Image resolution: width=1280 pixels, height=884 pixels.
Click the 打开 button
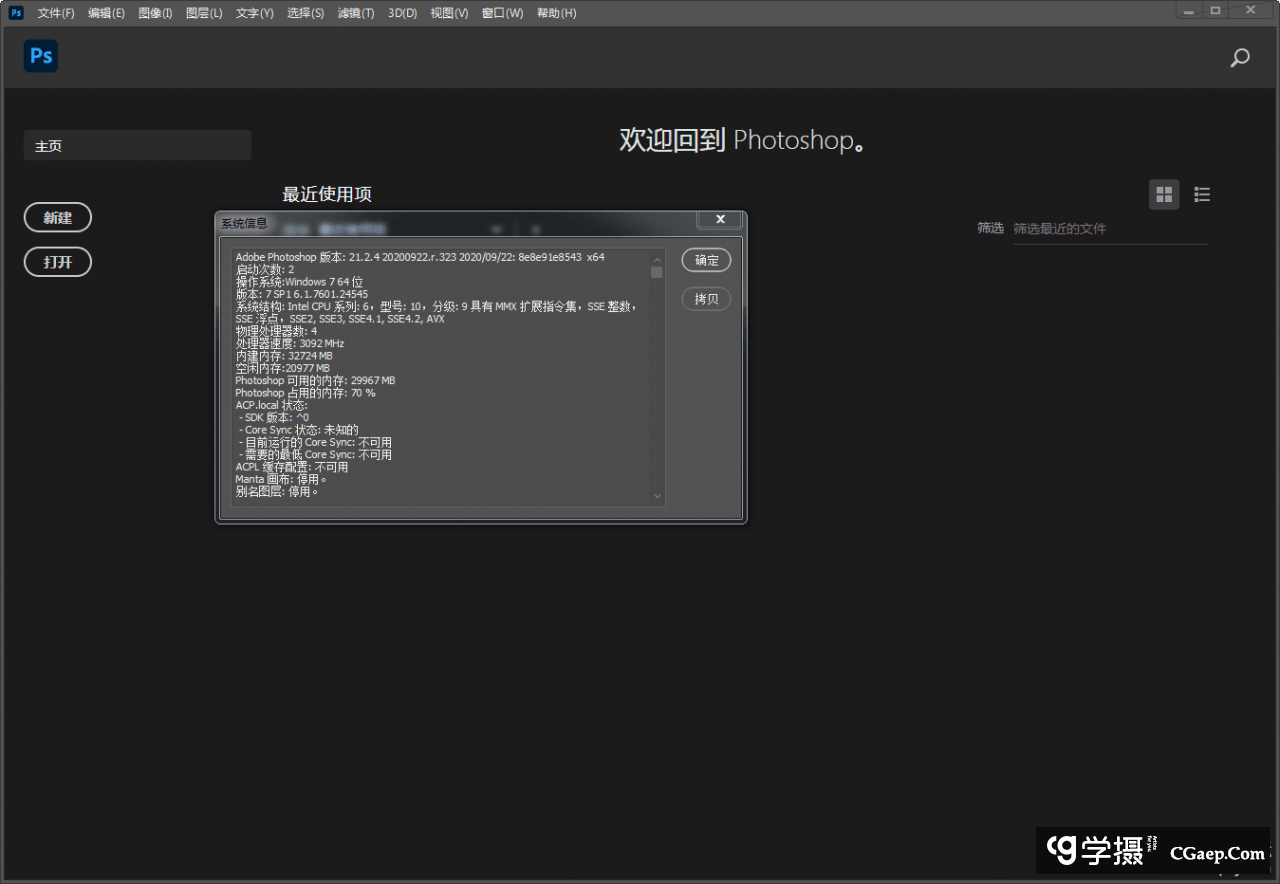[58, 262]
